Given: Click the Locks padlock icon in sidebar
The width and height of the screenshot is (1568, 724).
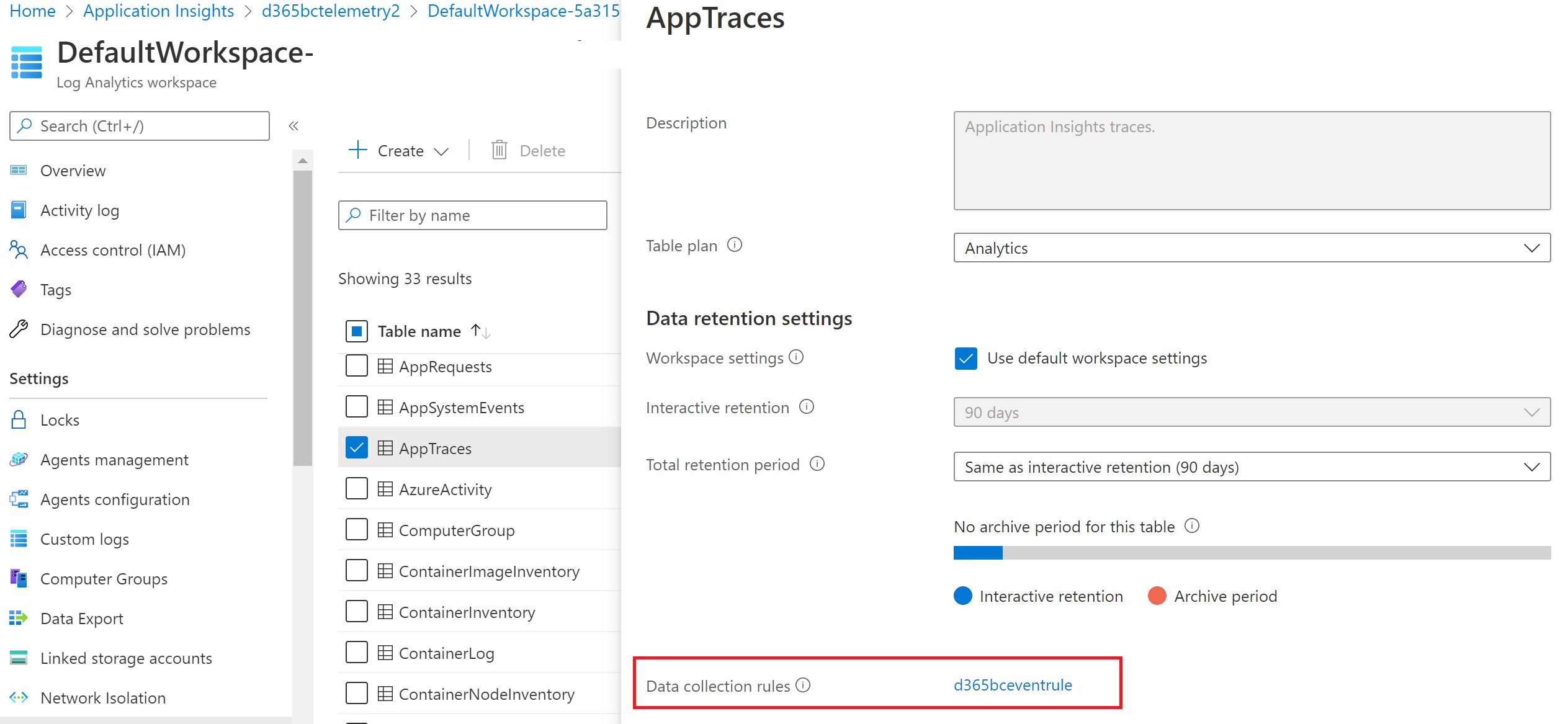Looking at the screenshot, I should click(19, 420).
